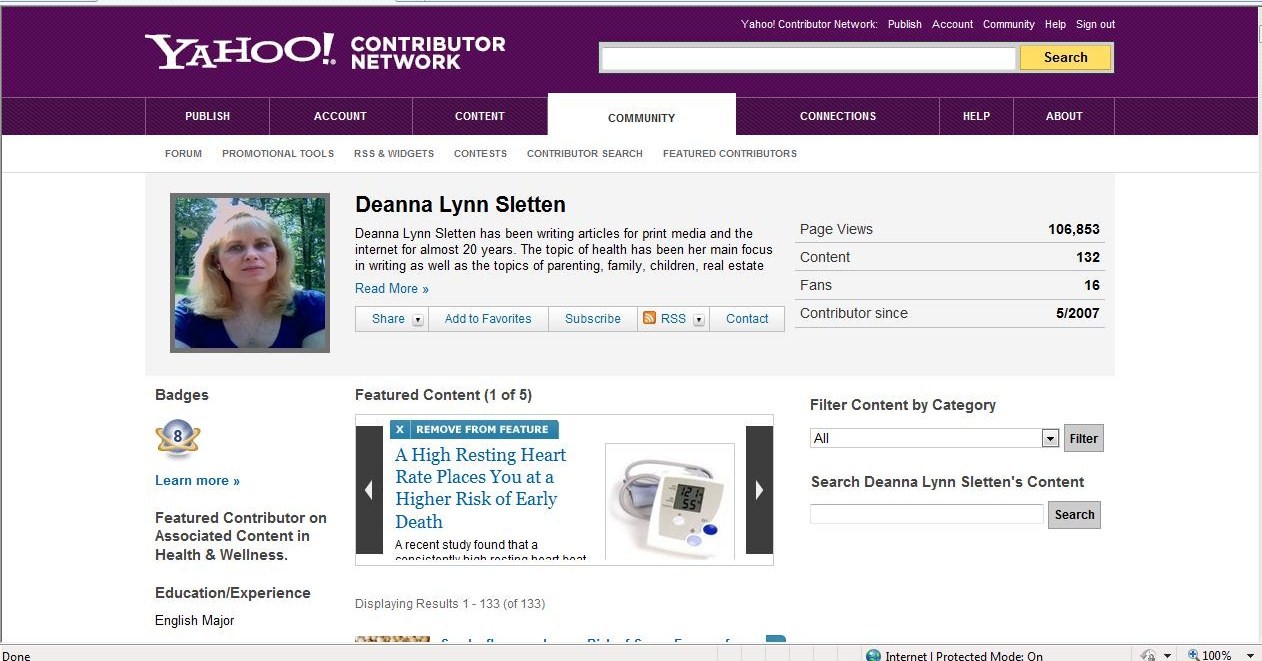Image resolution: width=1262 pixels, height=661 pixels.
Task: Expand the category filter combo box
Action: click(x=1050, y=438)
